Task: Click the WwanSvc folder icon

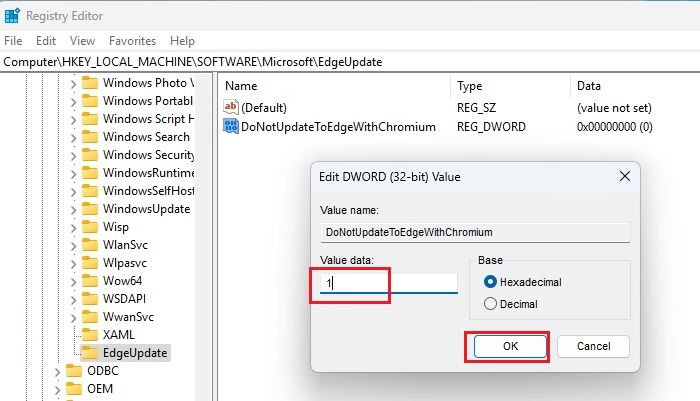Action: click(x=90, y=317)
